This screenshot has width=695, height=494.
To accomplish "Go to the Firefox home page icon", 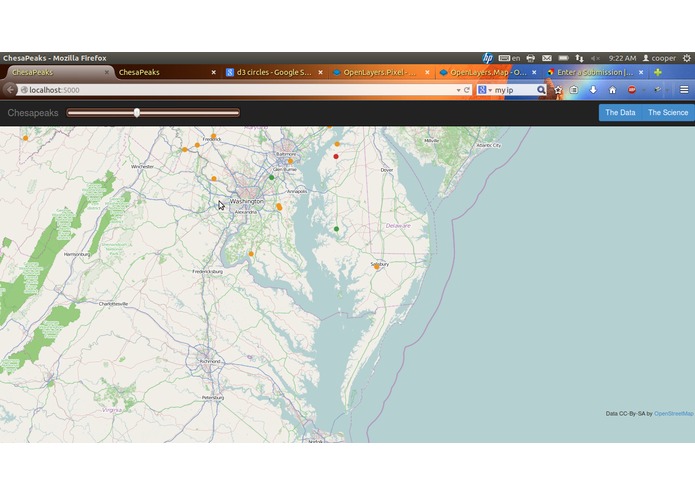I will pos(613,90).
